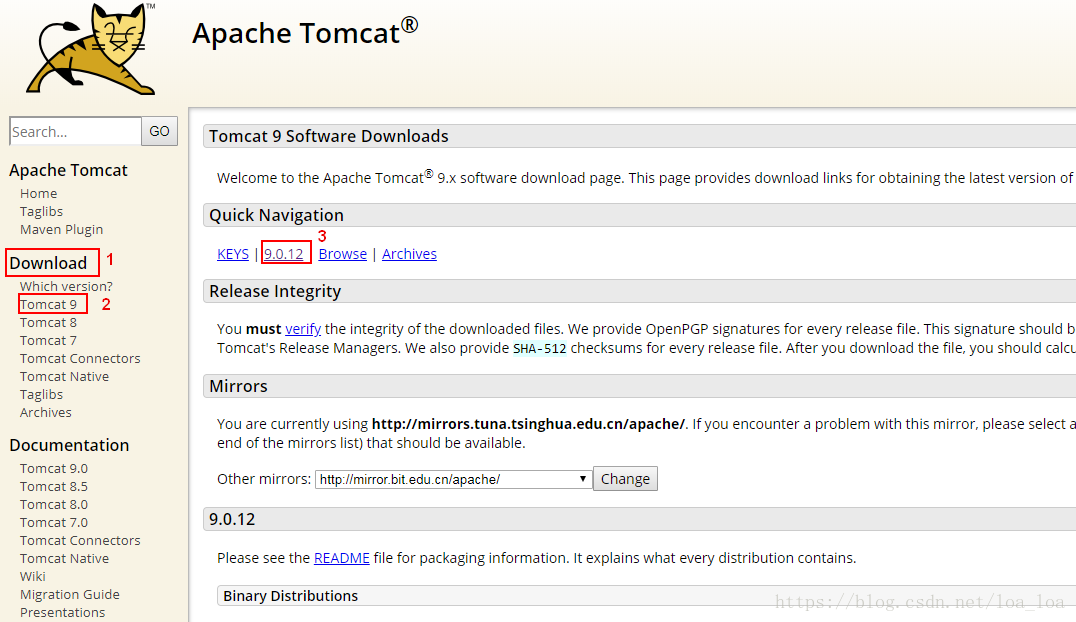The width and height of the screenshot is (1076, 622).
Task: Click the 'Apache Tomcat' sidebar heading
Action: (68, 170)
